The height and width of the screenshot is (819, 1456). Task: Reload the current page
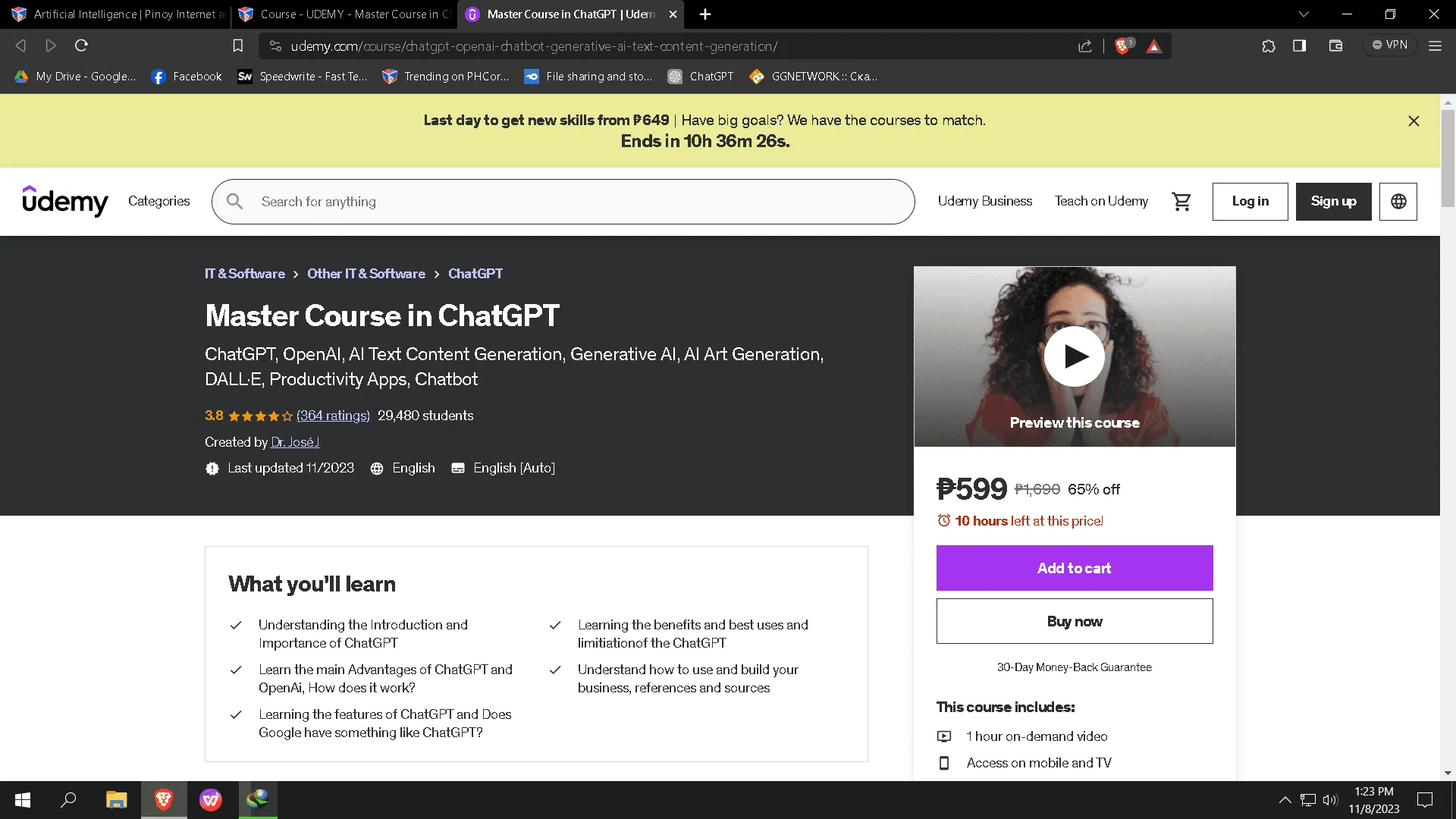pyautogui.click(x=81, y=46)
